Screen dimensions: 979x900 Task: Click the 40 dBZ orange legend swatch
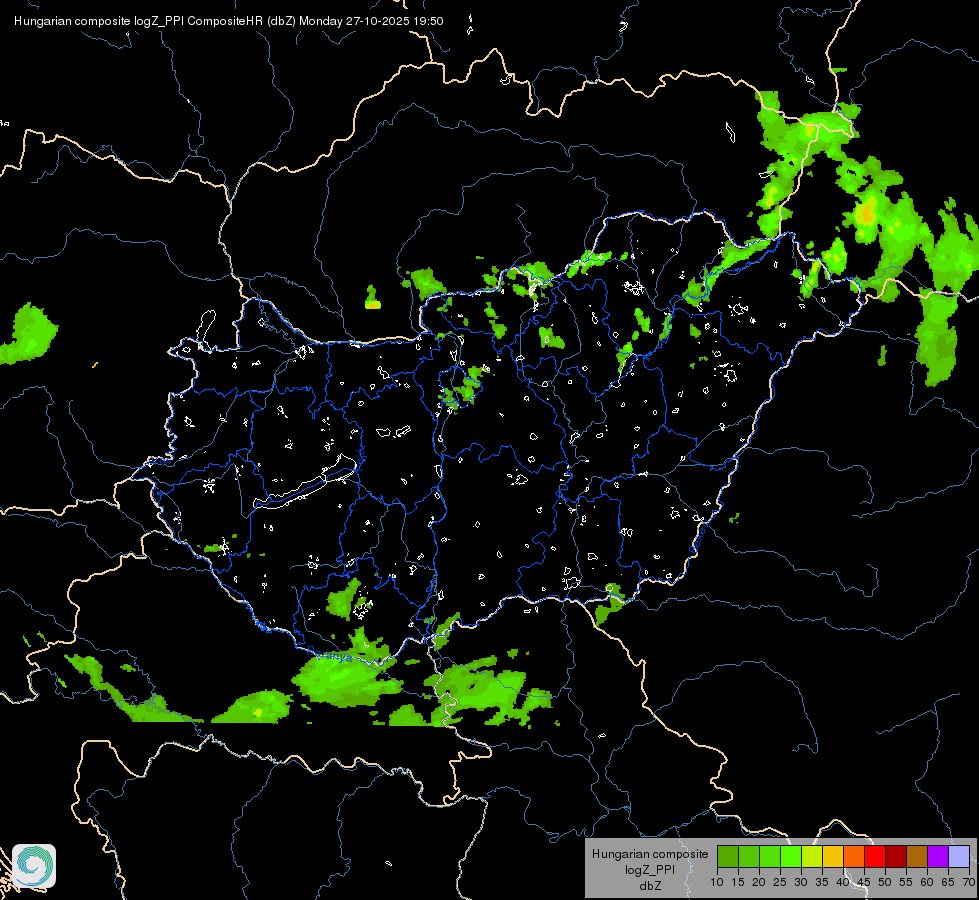854,856
